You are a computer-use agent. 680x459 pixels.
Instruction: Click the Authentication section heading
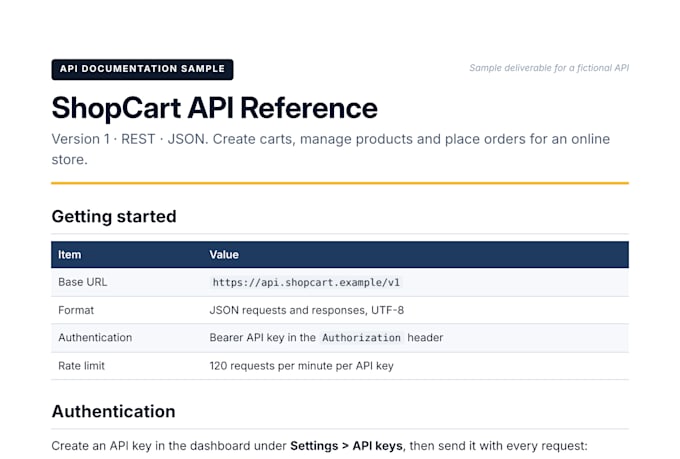114,411
